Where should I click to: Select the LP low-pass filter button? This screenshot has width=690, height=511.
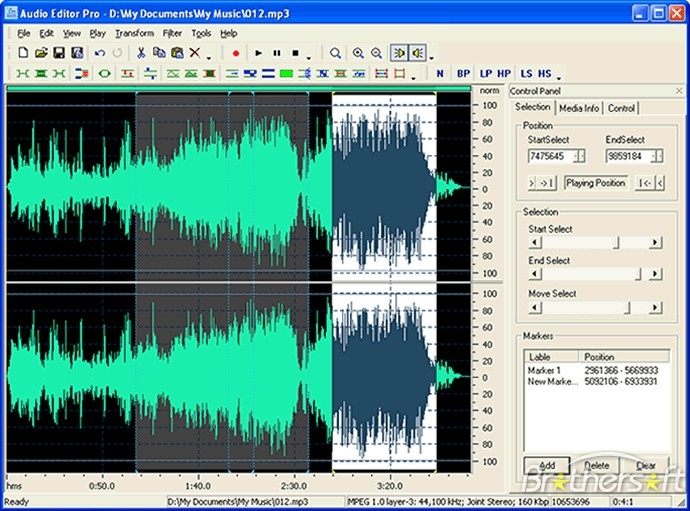(x=486, y=74)
